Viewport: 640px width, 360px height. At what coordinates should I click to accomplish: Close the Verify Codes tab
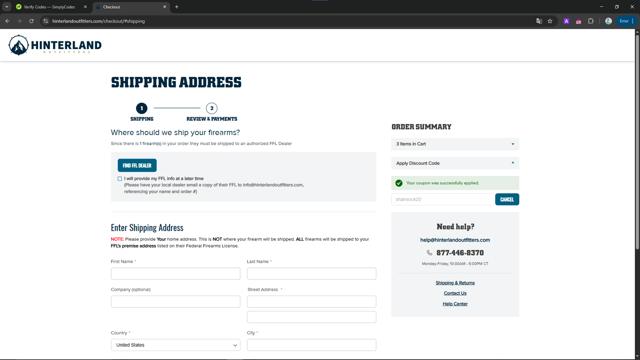[85, 7]
